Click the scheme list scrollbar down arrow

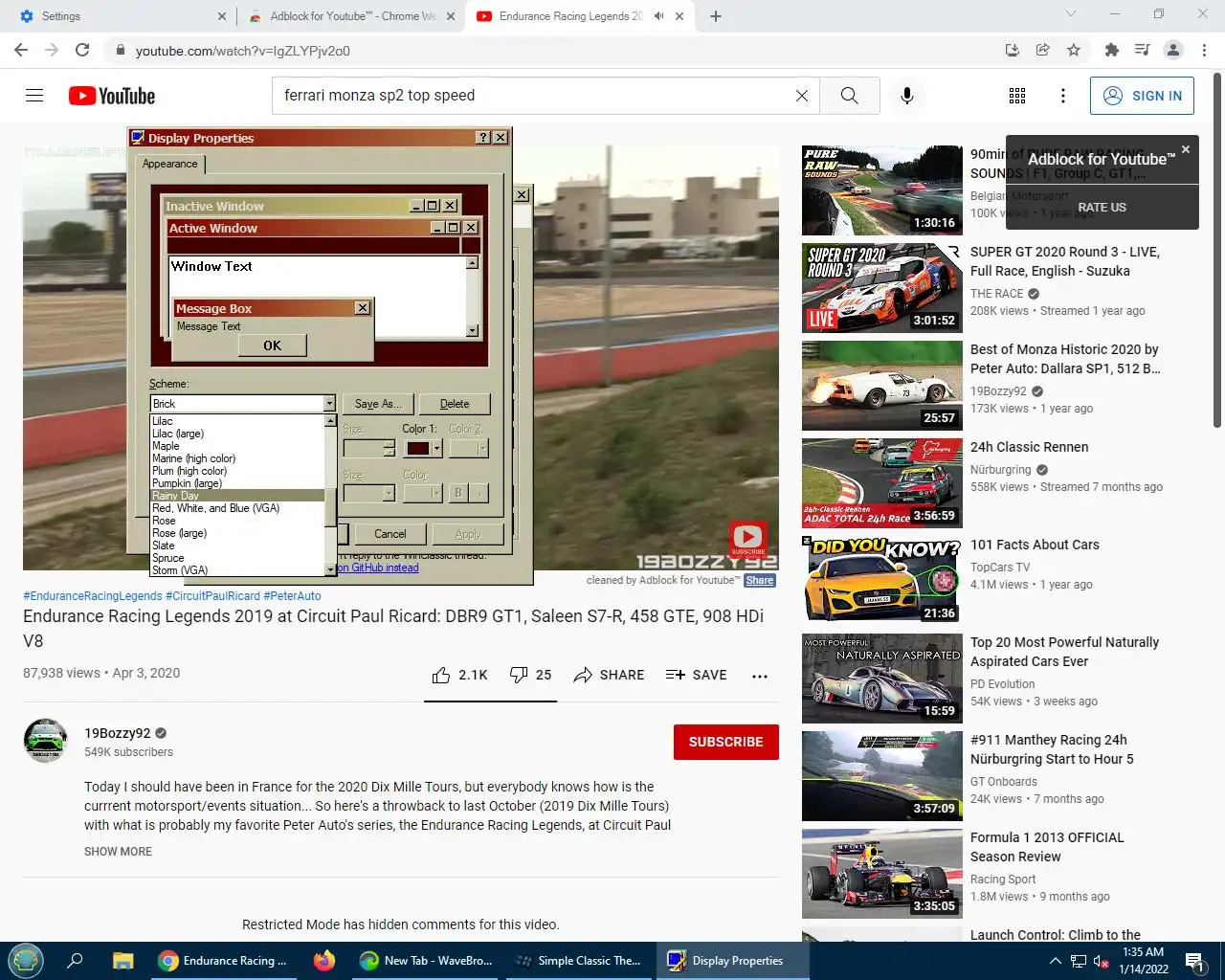click(x=330, y=568)
